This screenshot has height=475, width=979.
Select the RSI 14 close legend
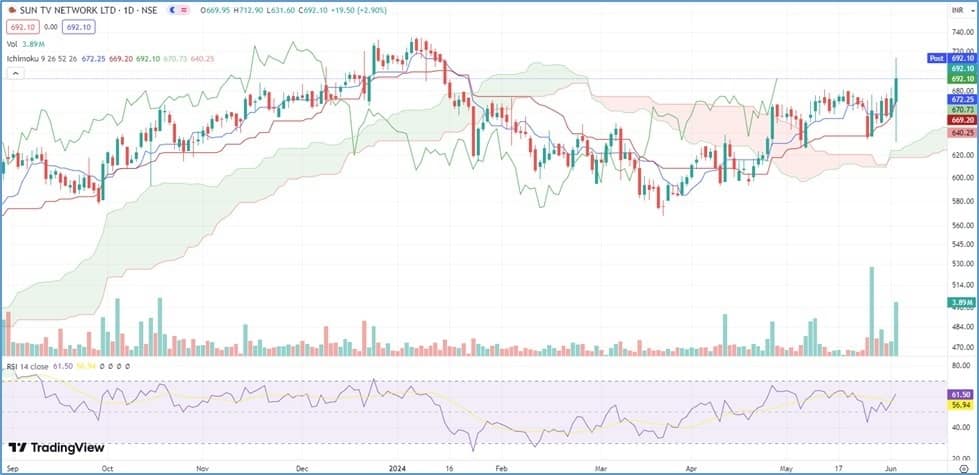tap(28, 365)
